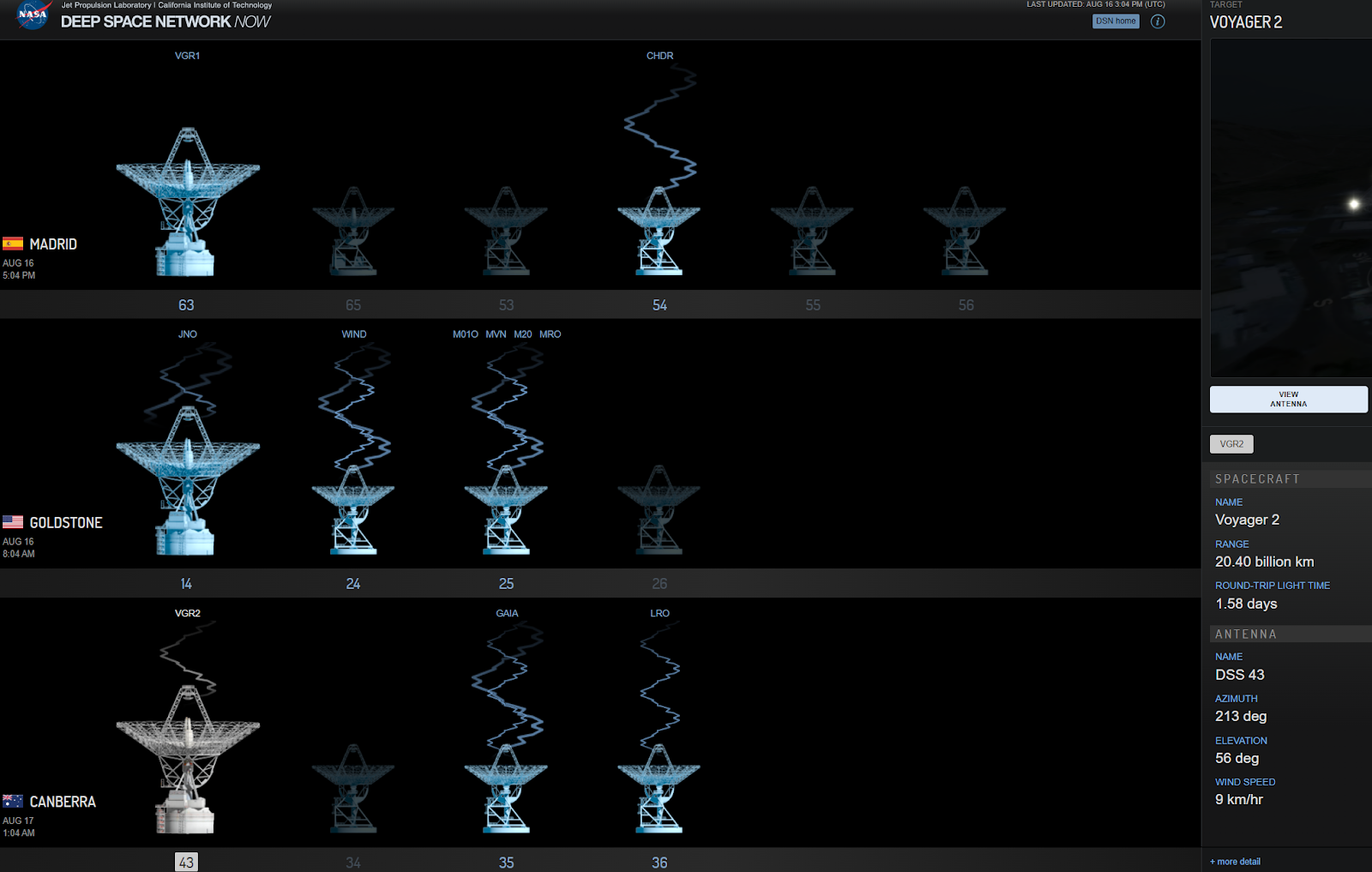Click the View Antenna button
The image size is (1372, 872).
click(x=1289, y=400)
